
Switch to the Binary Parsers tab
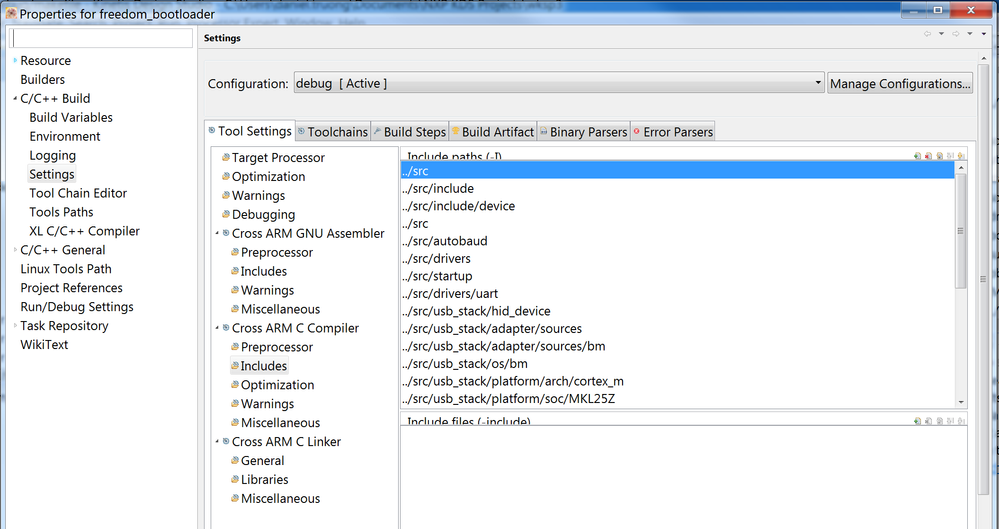point(584,132)
